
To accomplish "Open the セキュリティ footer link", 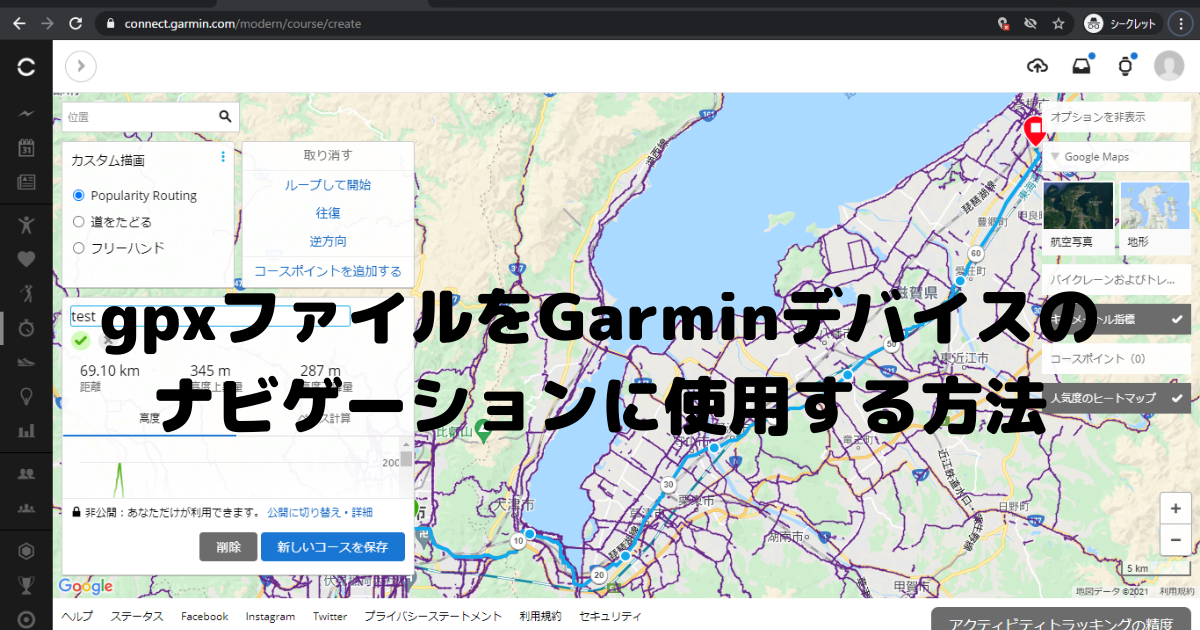I will 610,616.
